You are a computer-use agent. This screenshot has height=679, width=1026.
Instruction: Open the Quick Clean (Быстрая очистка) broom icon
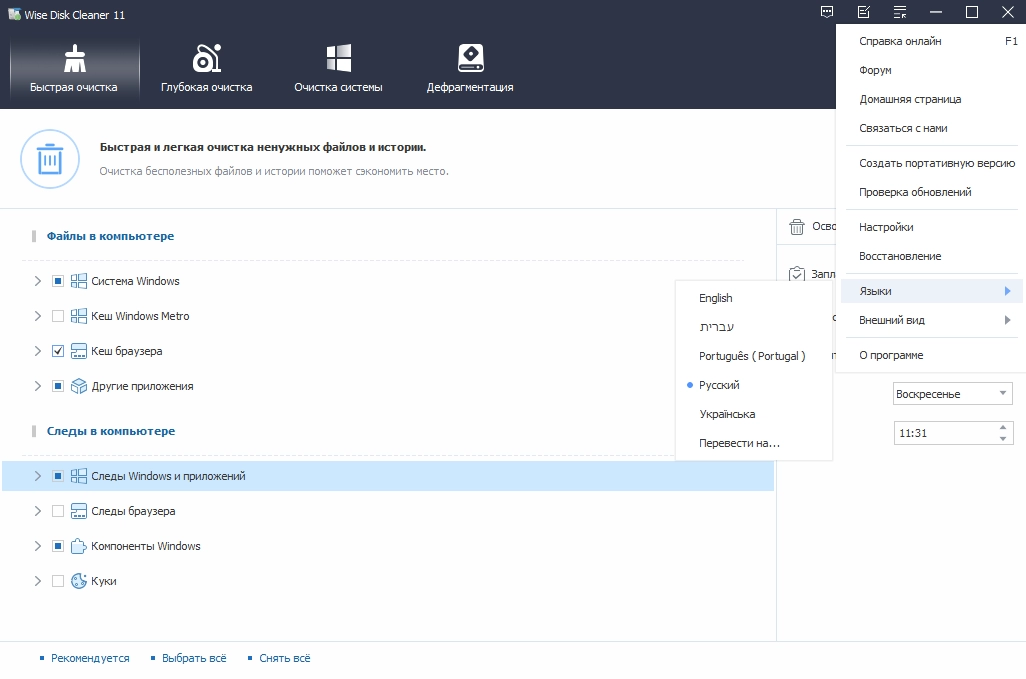[74, 59]
